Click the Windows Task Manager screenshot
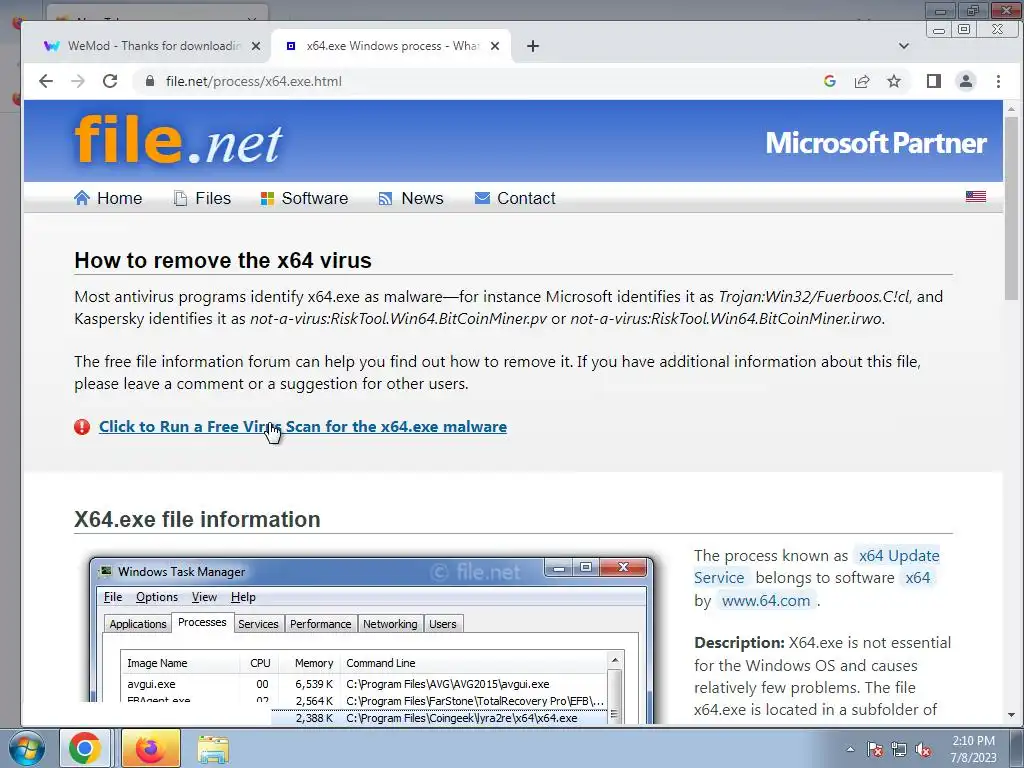This screenshot has width=1024, height=768. [371, 640]
